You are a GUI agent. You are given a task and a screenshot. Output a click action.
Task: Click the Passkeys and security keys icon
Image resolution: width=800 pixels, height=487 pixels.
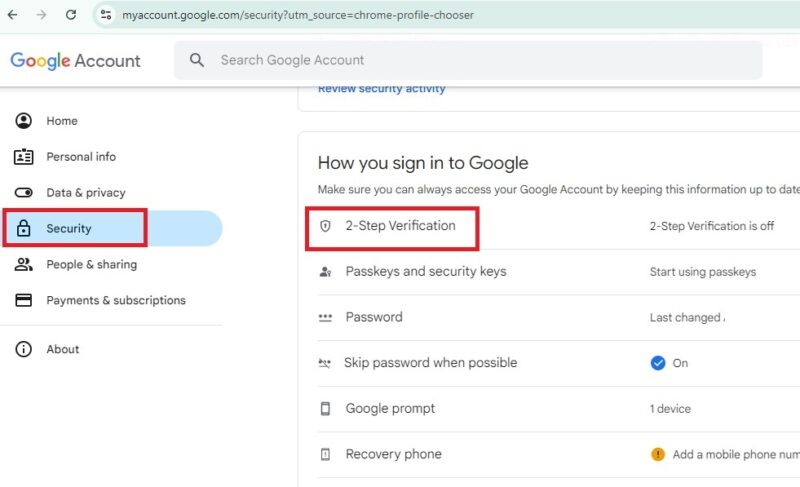(325, 272)
